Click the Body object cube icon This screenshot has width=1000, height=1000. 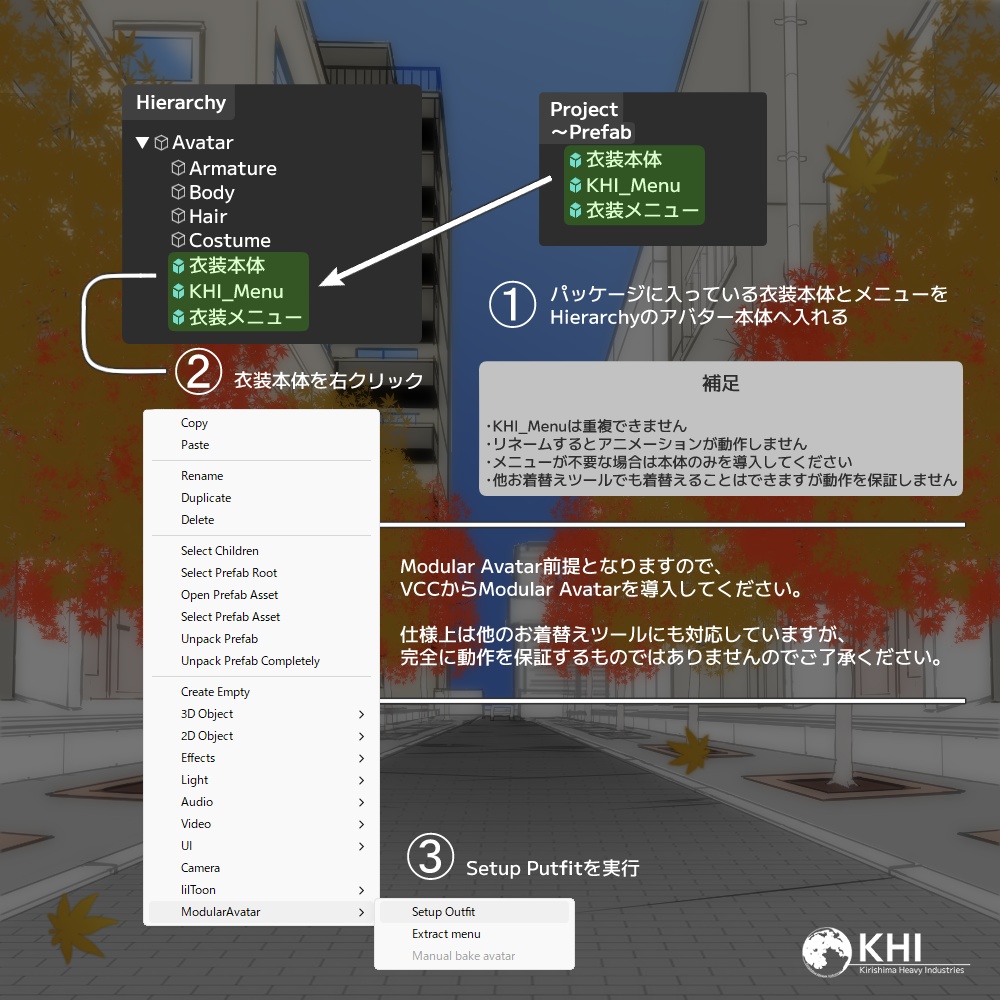tap(179, 191)
